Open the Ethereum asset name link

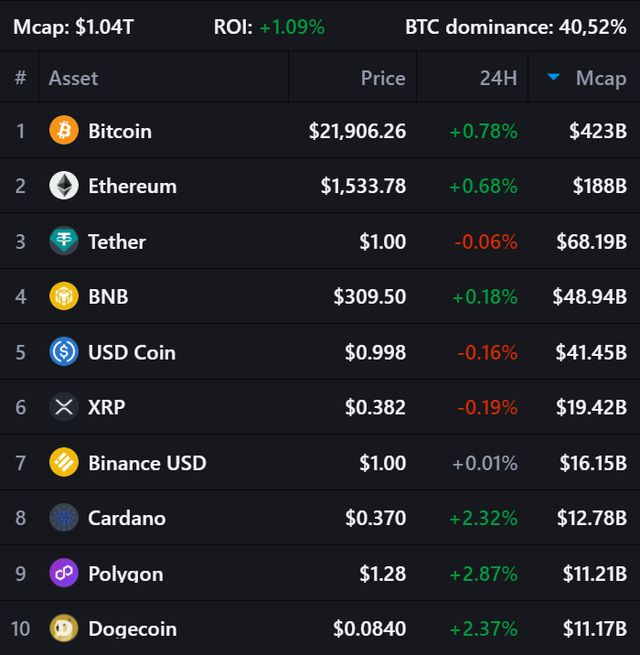pos(132,186)
